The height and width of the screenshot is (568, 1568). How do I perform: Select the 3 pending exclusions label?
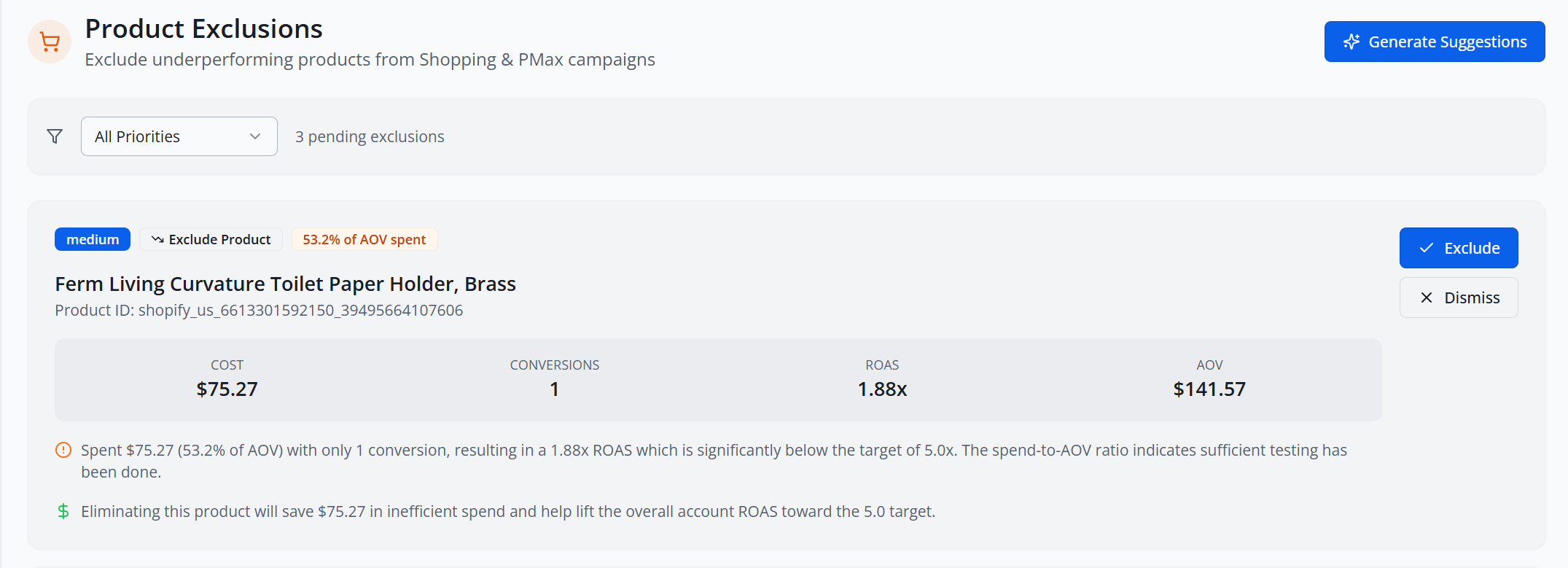coord(370,136)
